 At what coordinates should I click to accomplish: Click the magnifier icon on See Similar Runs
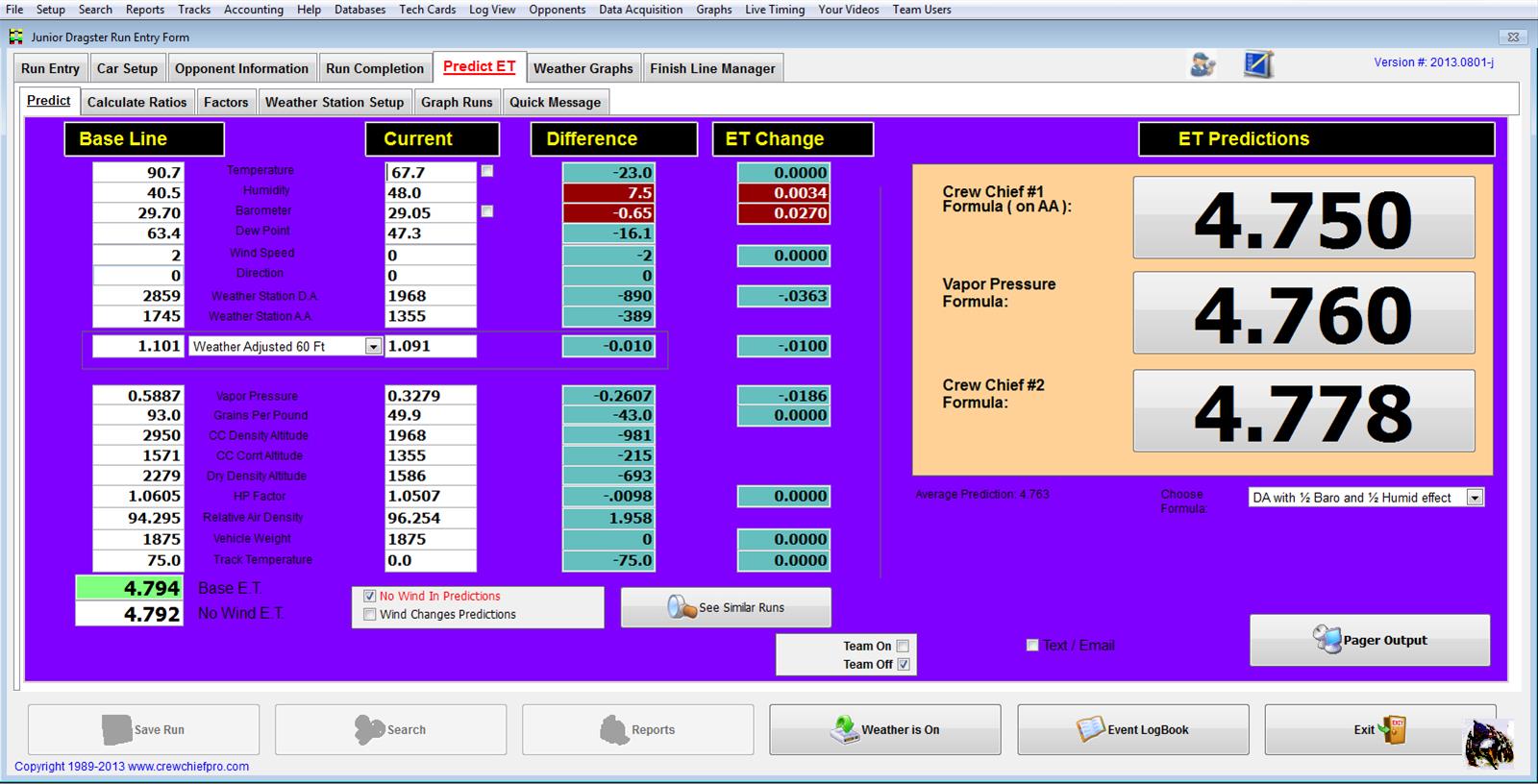tap(682, 607)
